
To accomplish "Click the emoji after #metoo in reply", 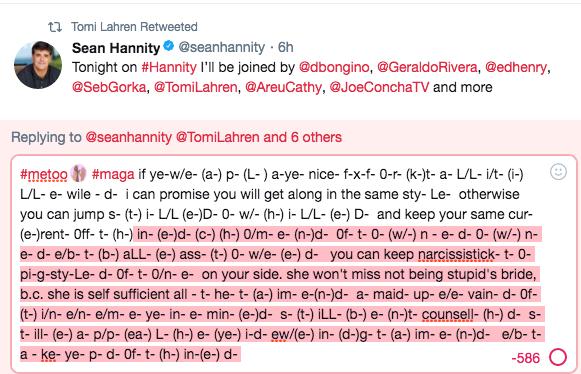I will point(79,173).
